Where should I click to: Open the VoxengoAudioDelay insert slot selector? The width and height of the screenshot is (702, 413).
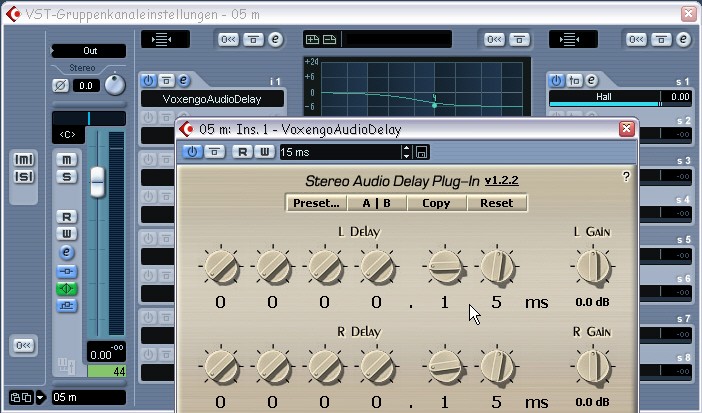212,99
